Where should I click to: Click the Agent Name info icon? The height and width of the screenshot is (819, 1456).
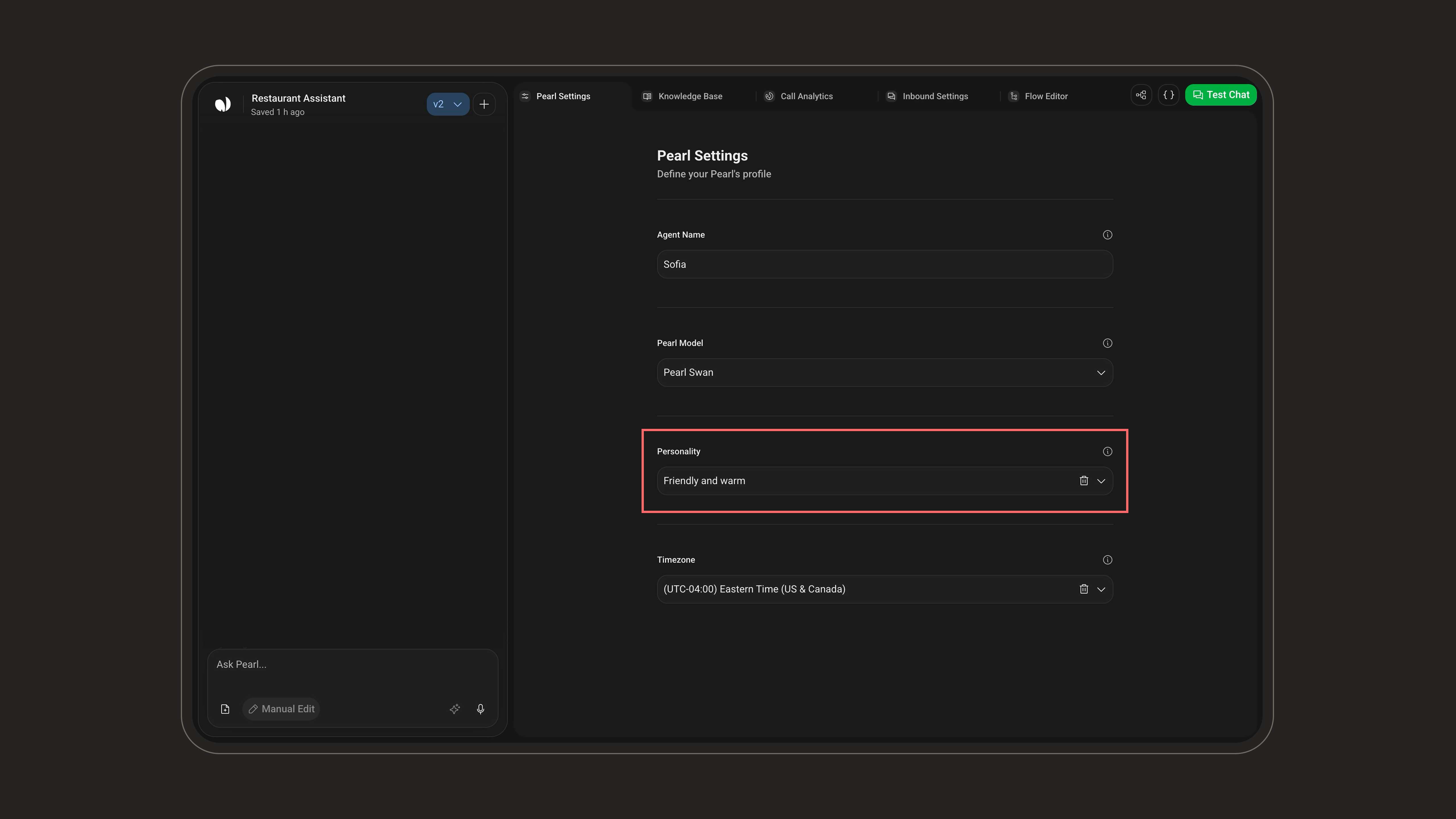pos(1107,235)
